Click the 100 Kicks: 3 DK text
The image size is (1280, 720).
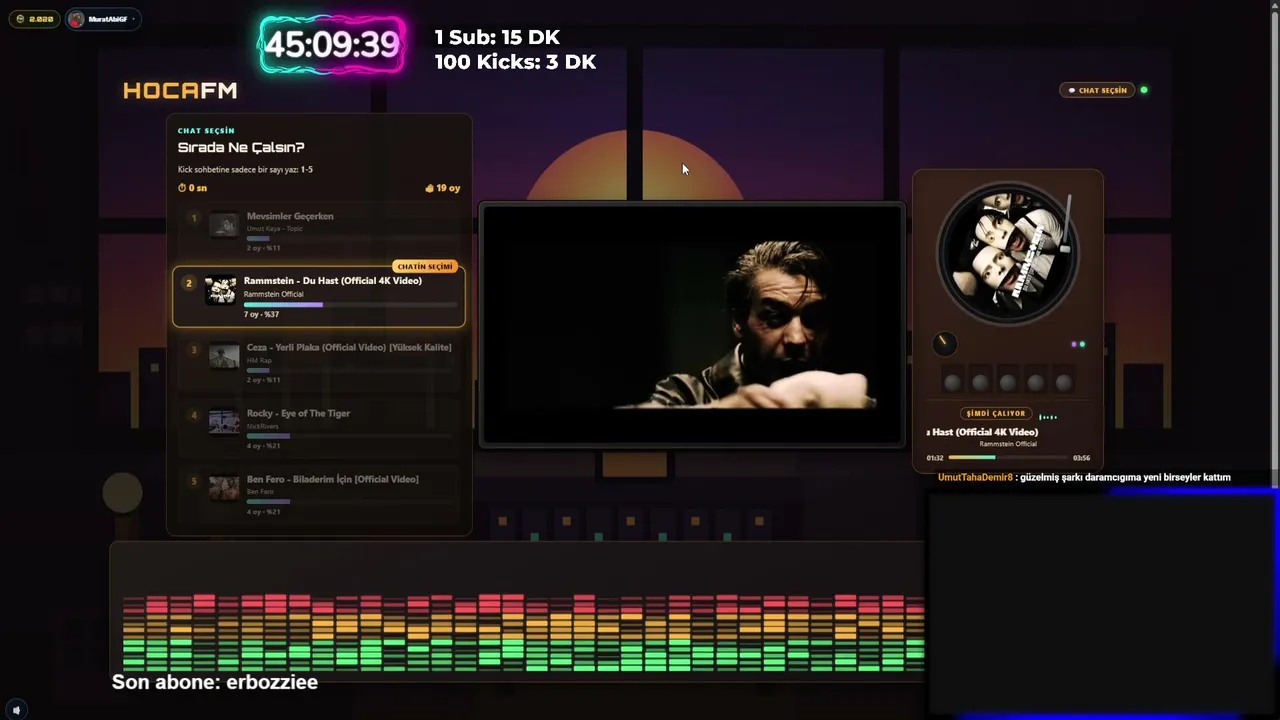click(x=515, y=62)
